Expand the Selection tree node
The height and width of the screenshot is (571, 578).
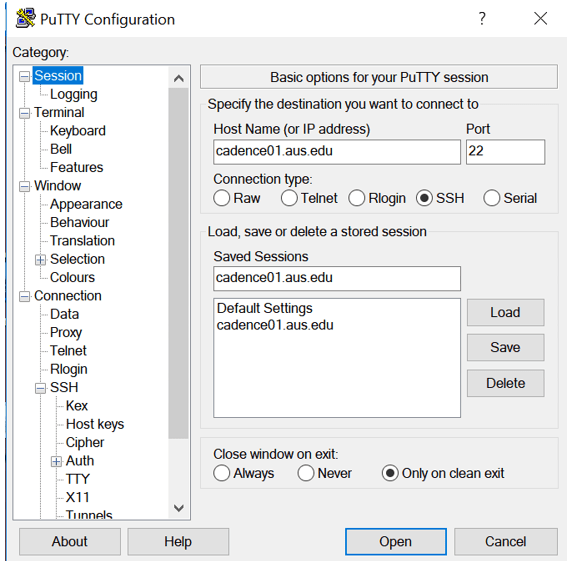point(41,260)
